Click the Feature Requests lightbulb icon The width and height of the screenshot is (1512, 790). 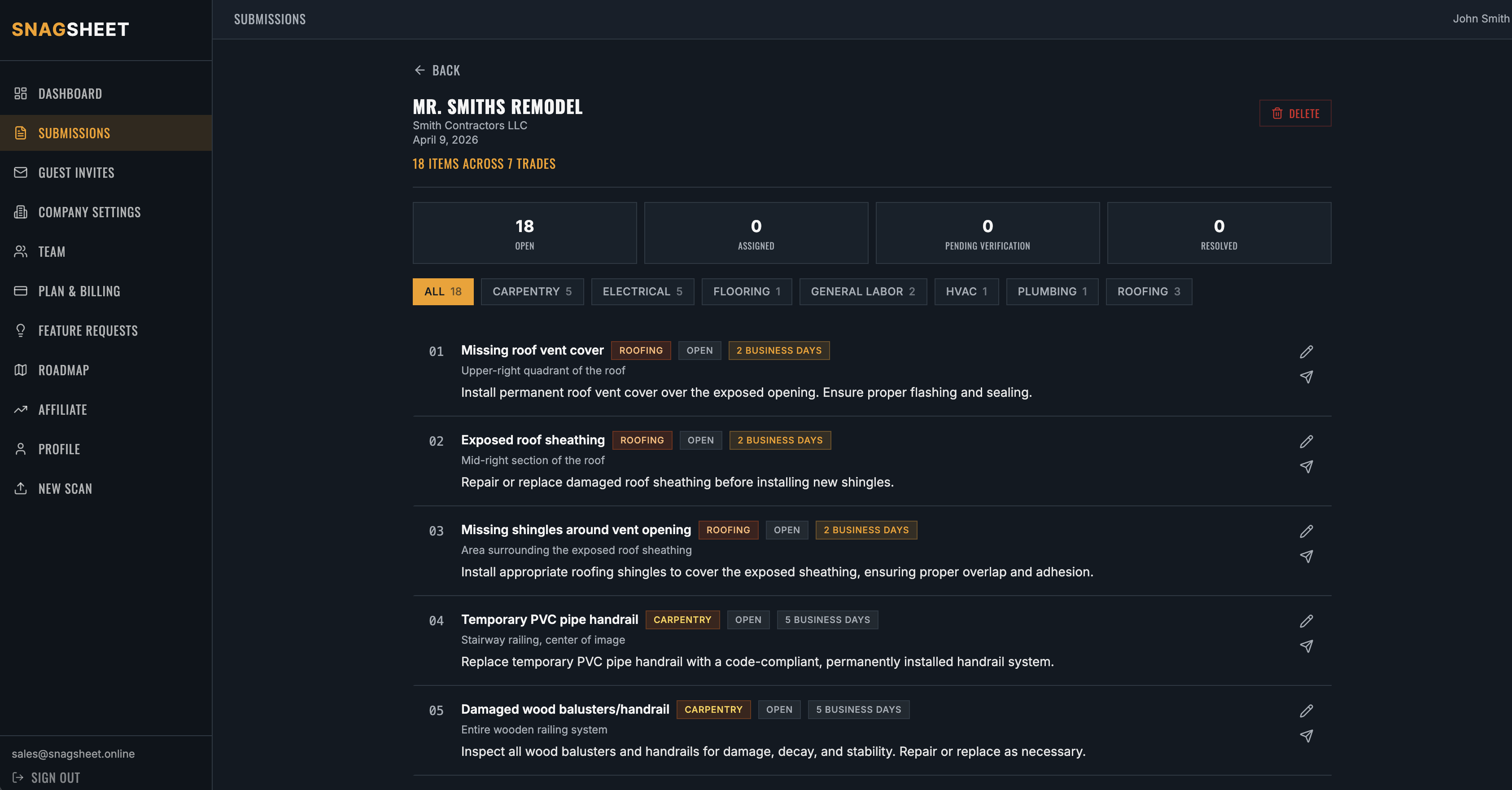pyautogui.click(x=21, y=330)
